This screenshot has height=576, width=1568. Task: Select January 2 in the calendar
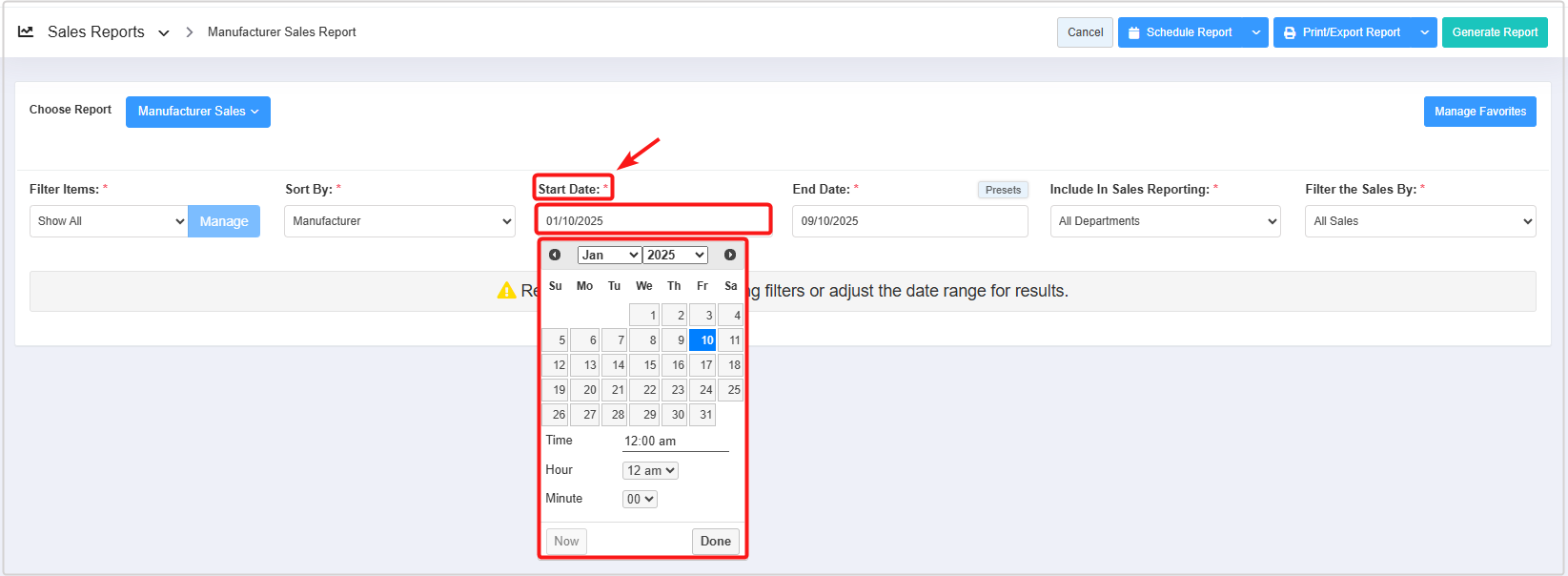point(674,315)
